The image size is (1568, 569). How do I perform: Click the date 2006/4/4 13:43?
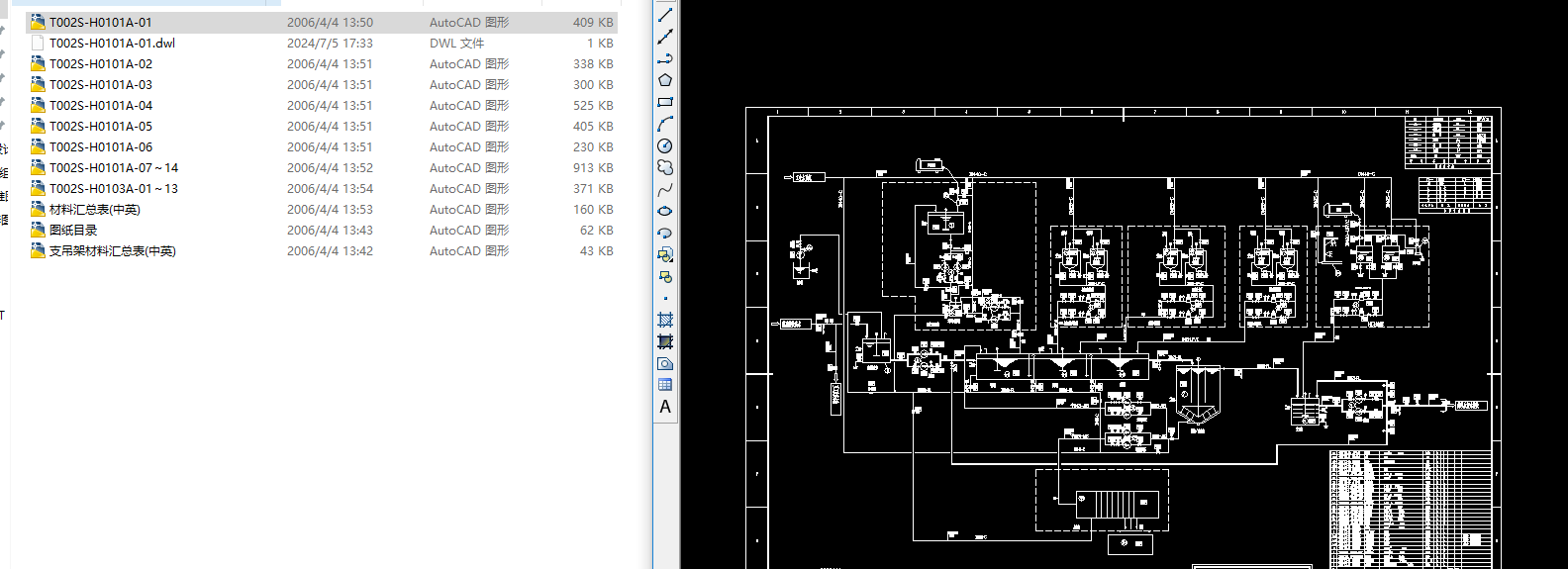pyautogui.click(x=330, y=230)
